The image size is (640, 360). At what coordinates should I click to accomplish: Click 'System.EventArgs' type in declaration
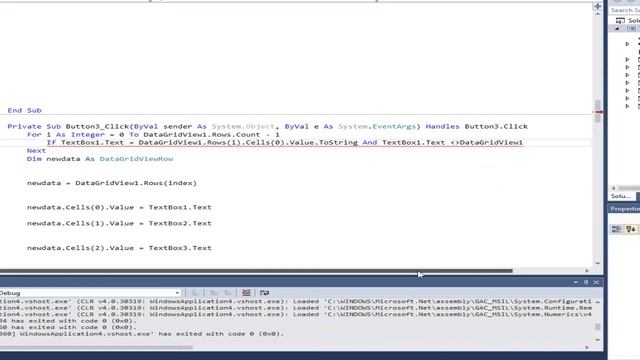point(377,127)
